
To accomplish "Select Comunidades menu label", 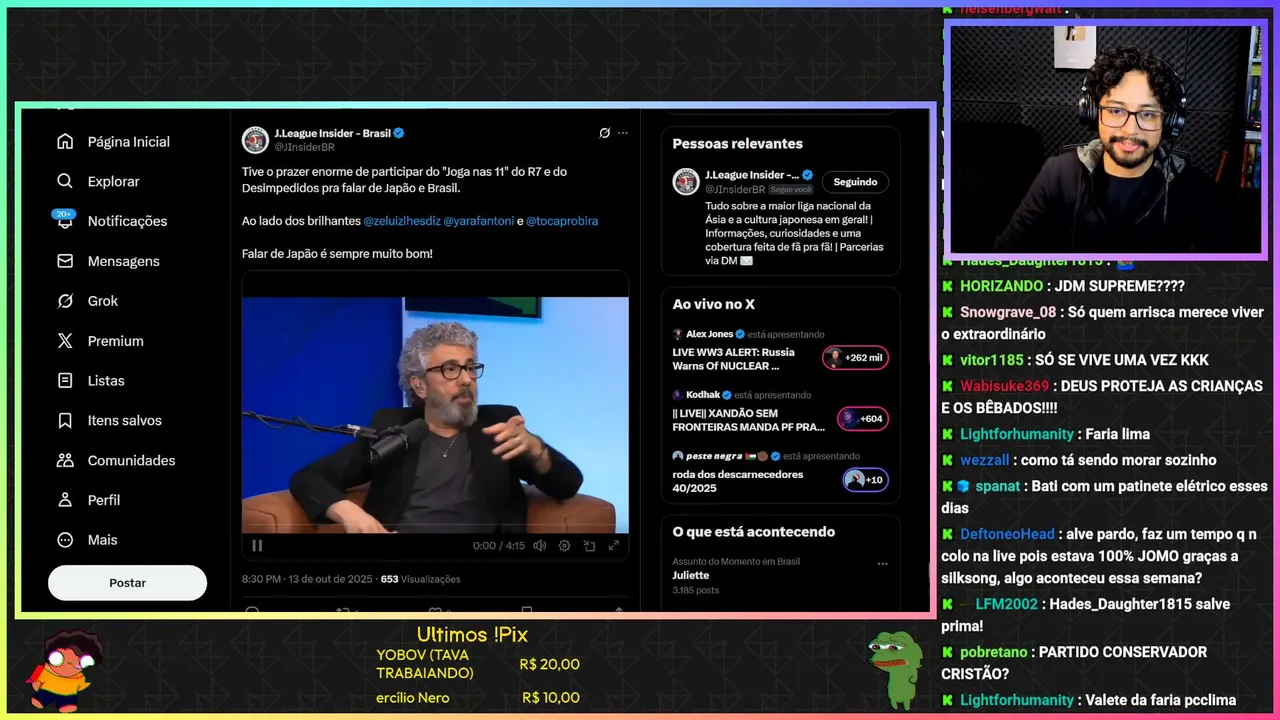I will click(131, 460).
